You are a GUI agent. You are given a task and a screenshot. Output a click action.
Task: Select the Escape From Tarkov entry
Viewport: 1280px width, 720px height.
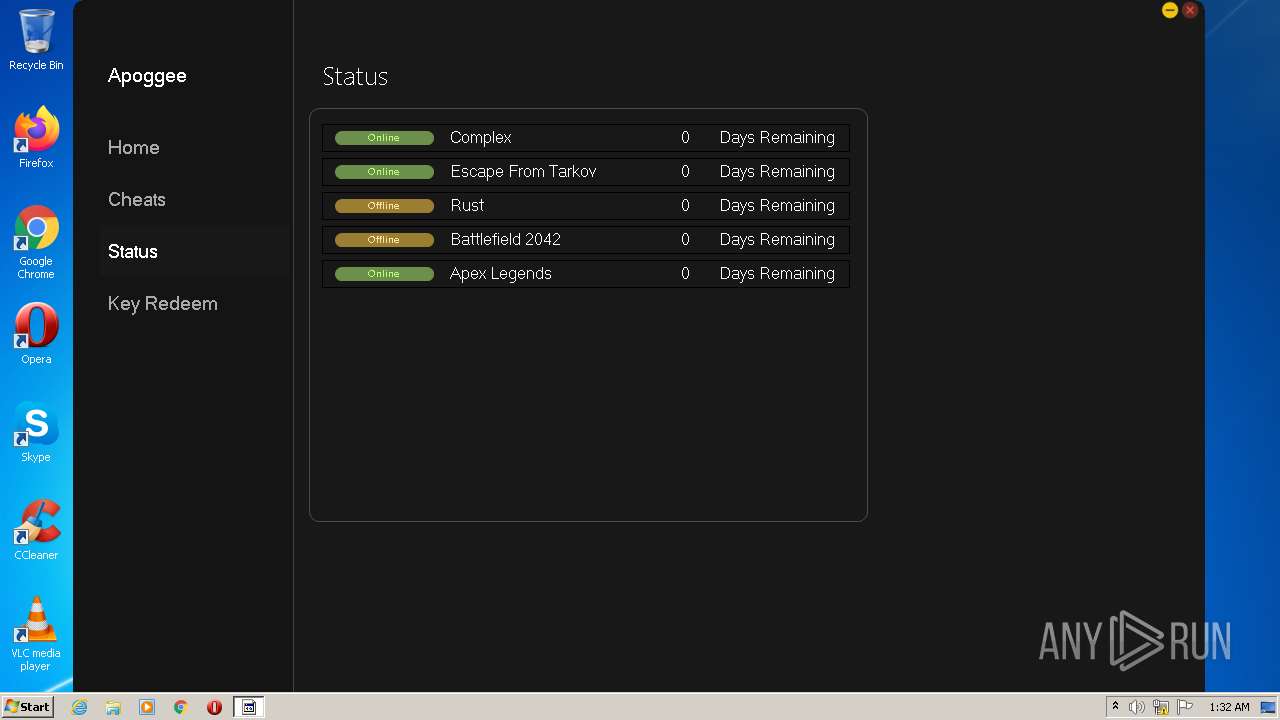pyautogui.click(x=523, y=171)
